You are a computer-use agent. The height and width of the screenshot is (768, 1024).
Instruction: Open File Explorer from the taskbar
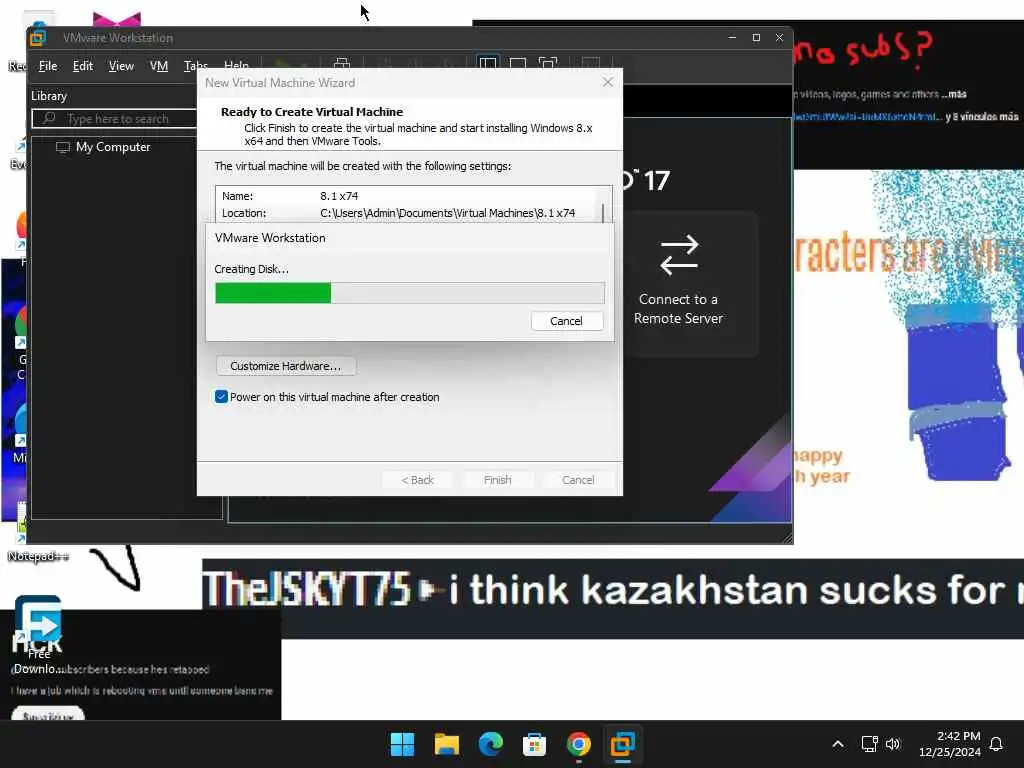pos(447,744)
